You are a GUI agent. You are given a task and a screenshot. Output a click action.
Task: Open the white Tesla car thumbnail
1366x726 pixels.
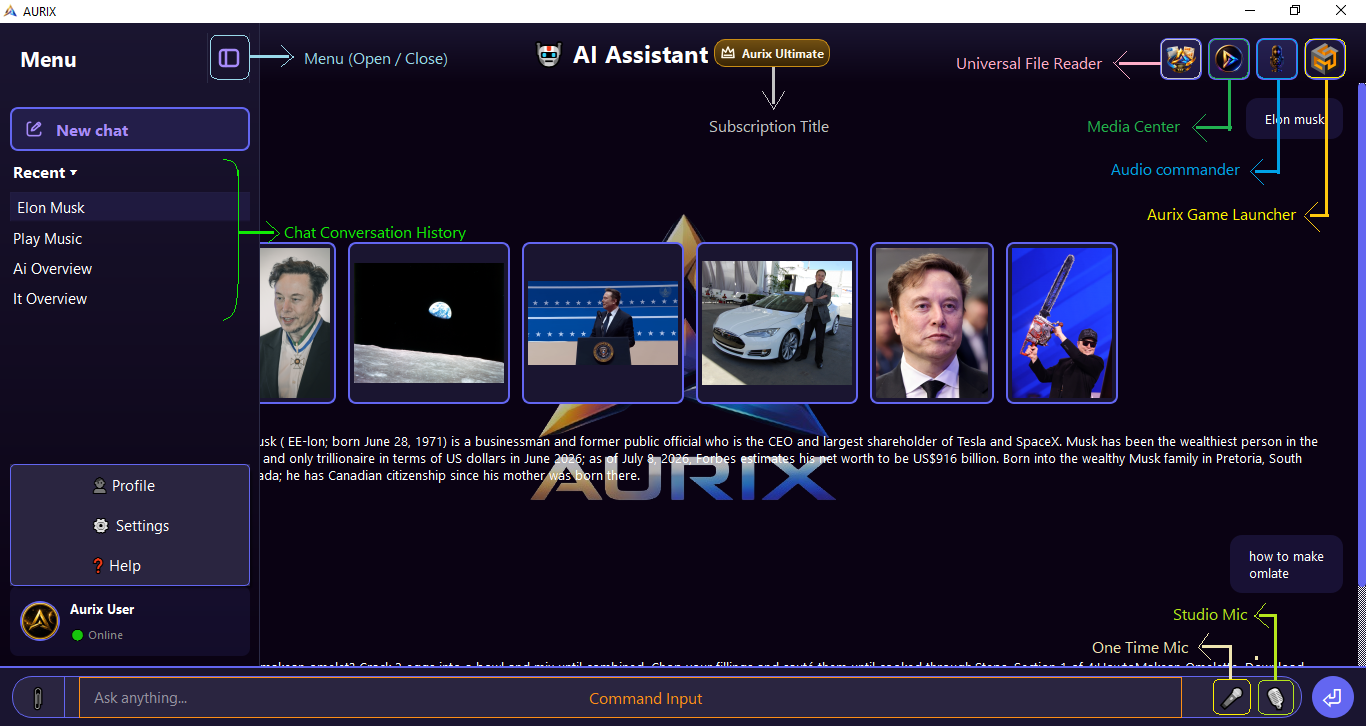coord(777,323)
